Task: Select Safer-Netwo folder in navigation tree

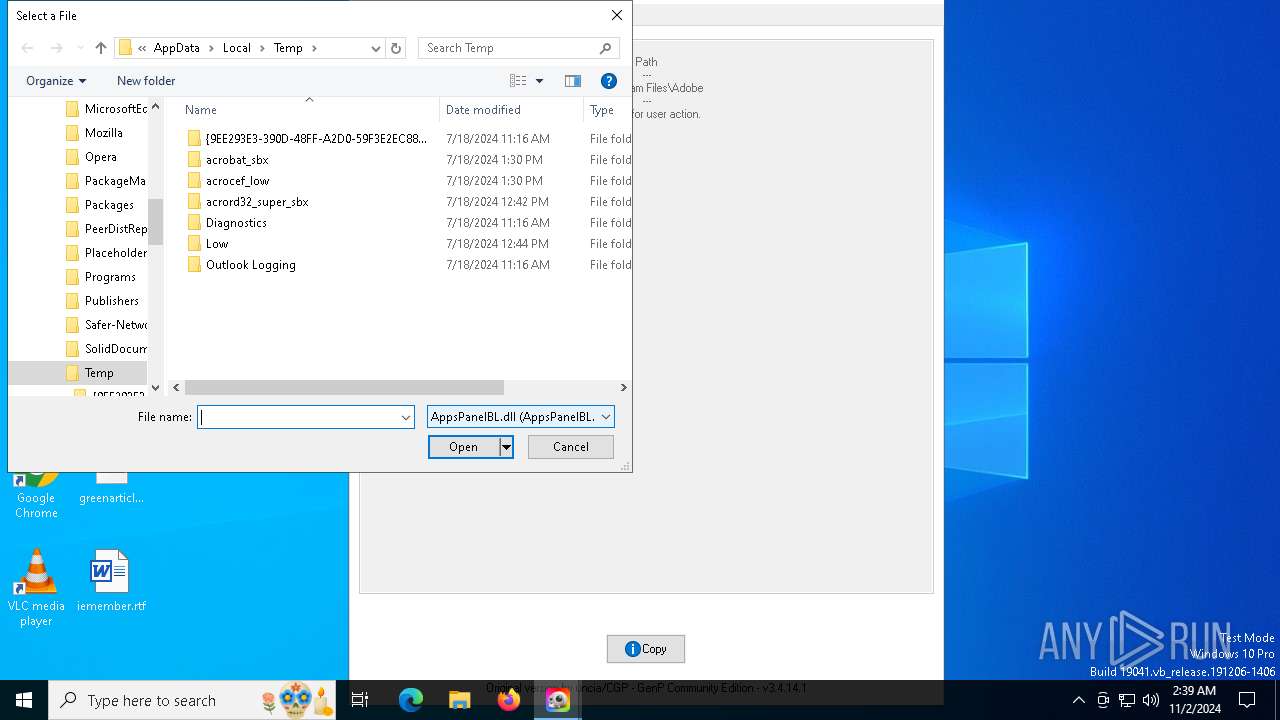Action: click(115, 325)
